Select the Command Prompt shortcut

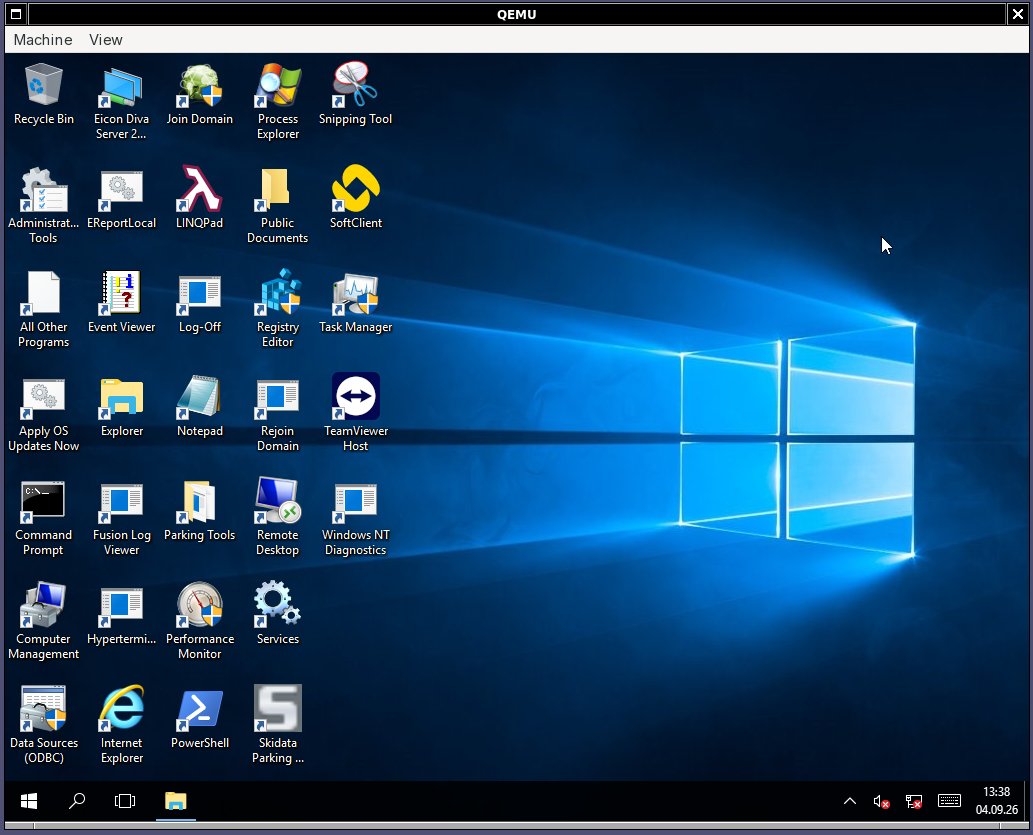click(43, 517)
